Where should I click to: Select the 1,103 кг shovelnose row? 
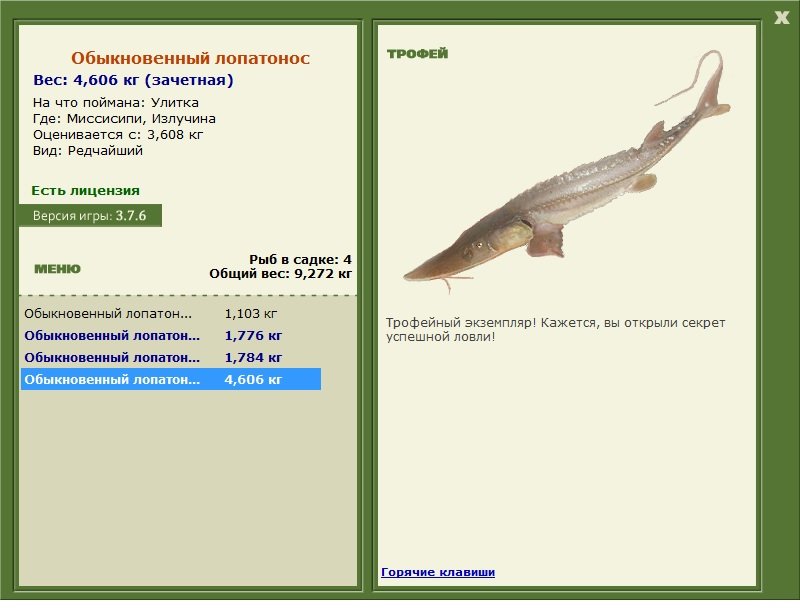point(171,313)
